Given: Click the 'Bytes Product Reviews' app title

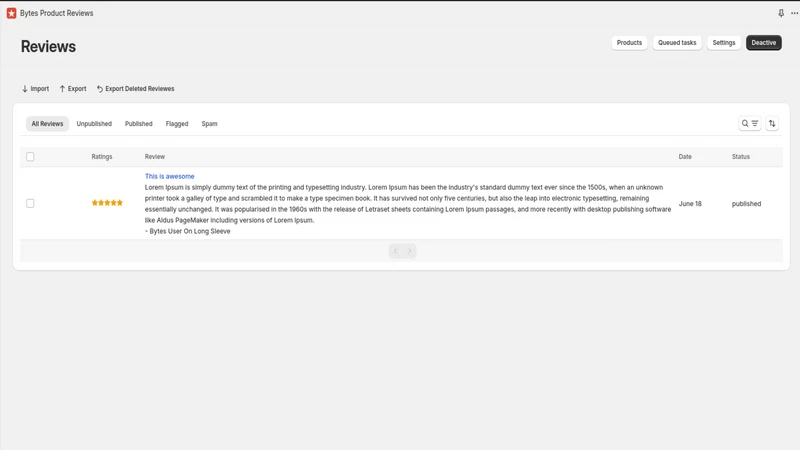Looking at the screenshot, I should point(57,13).
